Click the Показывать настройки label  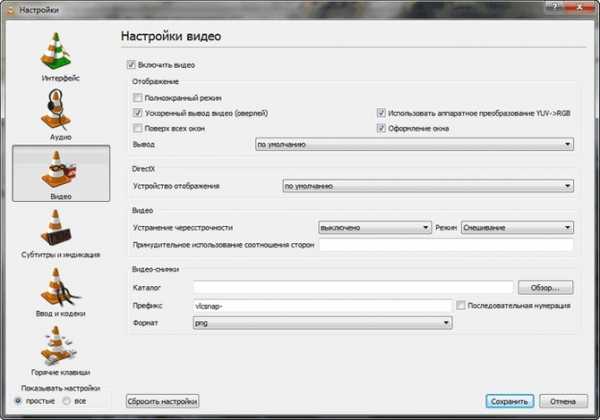coord(60,388)
